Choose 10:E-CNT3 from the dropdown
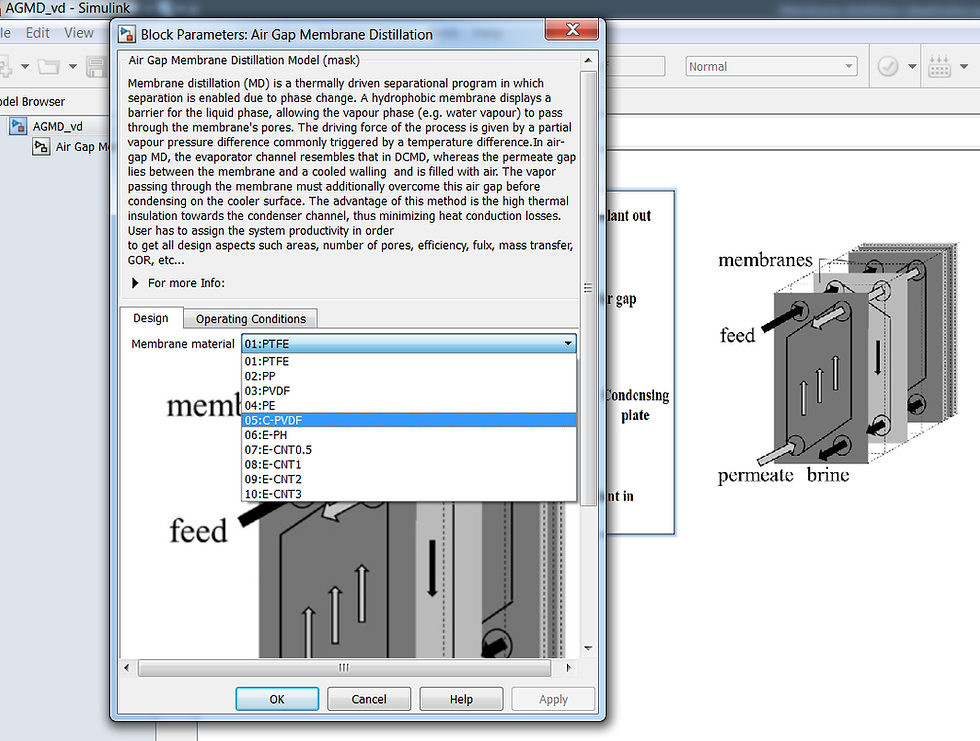The height and width of the screenshot is (741, 980). [x=408, y=494]
